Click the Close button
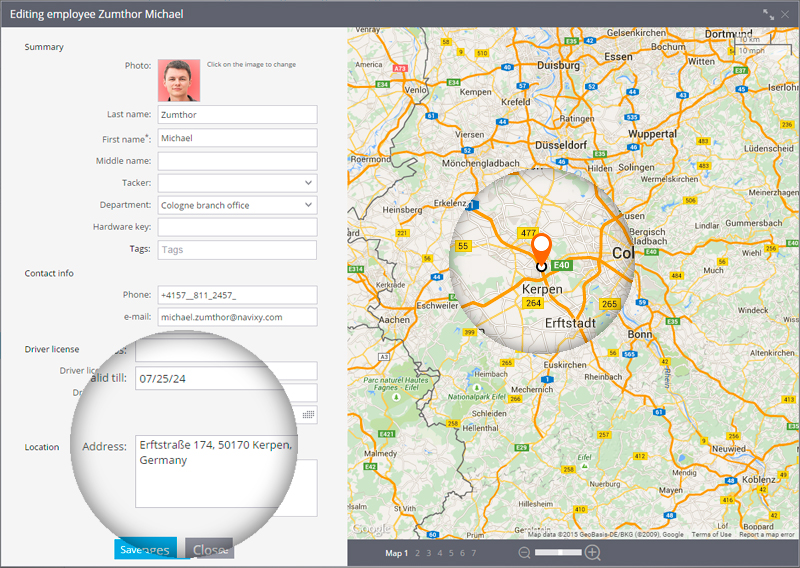This screenshot has height=568, width=800. point(209,549)
